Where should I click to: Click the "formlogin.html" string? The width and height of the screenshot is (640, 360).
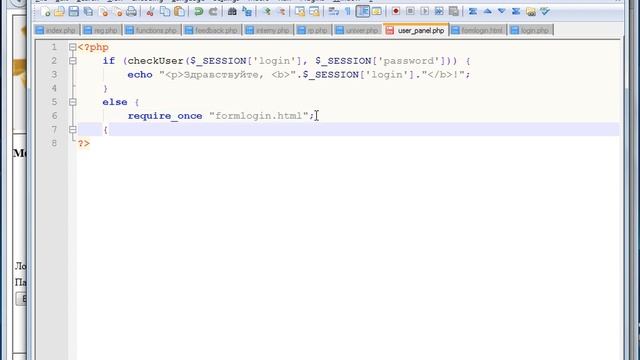point(259,116)
